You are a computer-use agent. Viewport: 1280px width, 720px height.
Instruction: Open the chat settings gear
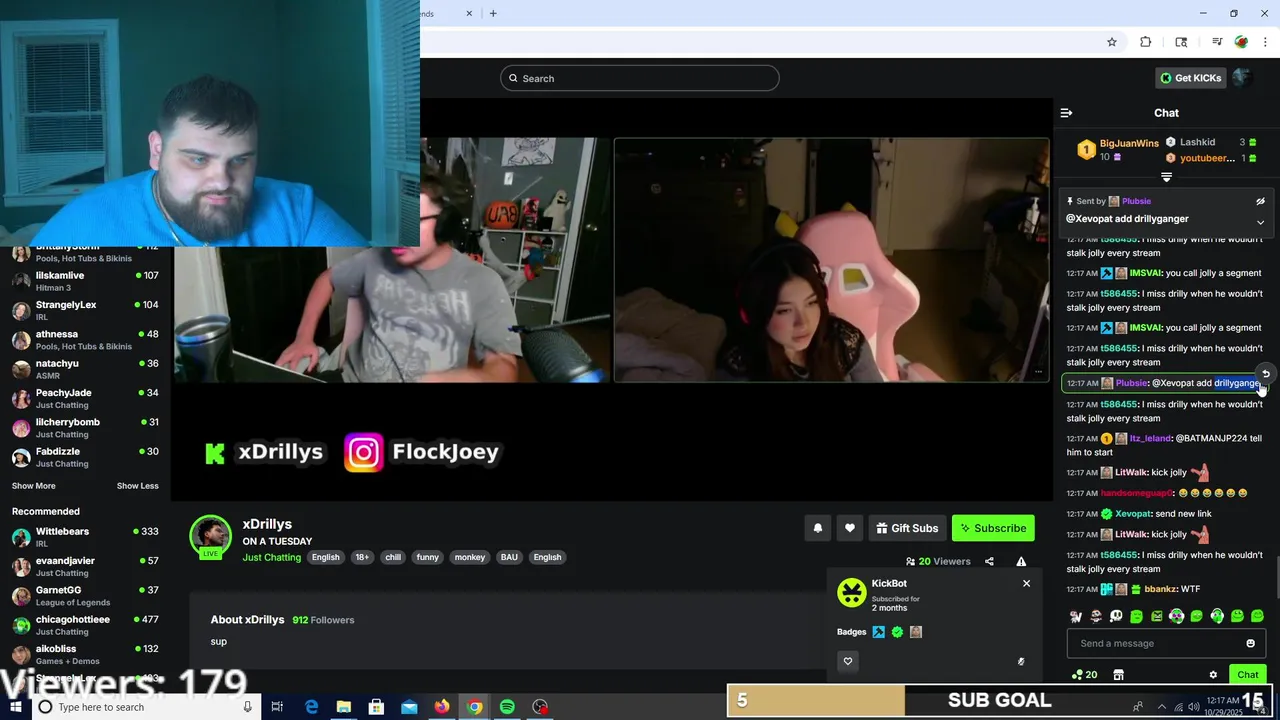pyautogui.click(x=1213, y=675)
